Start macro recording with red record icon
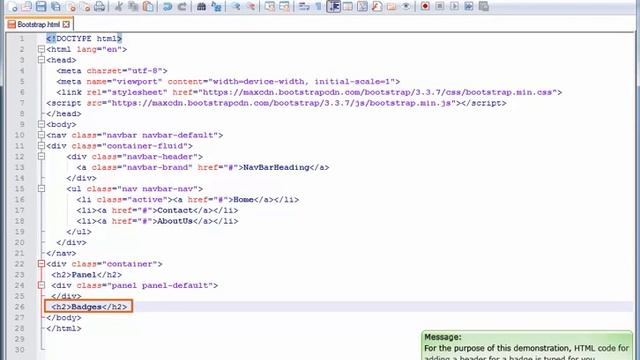Screen dimensions: 640x360 click(x=425, y=6)
